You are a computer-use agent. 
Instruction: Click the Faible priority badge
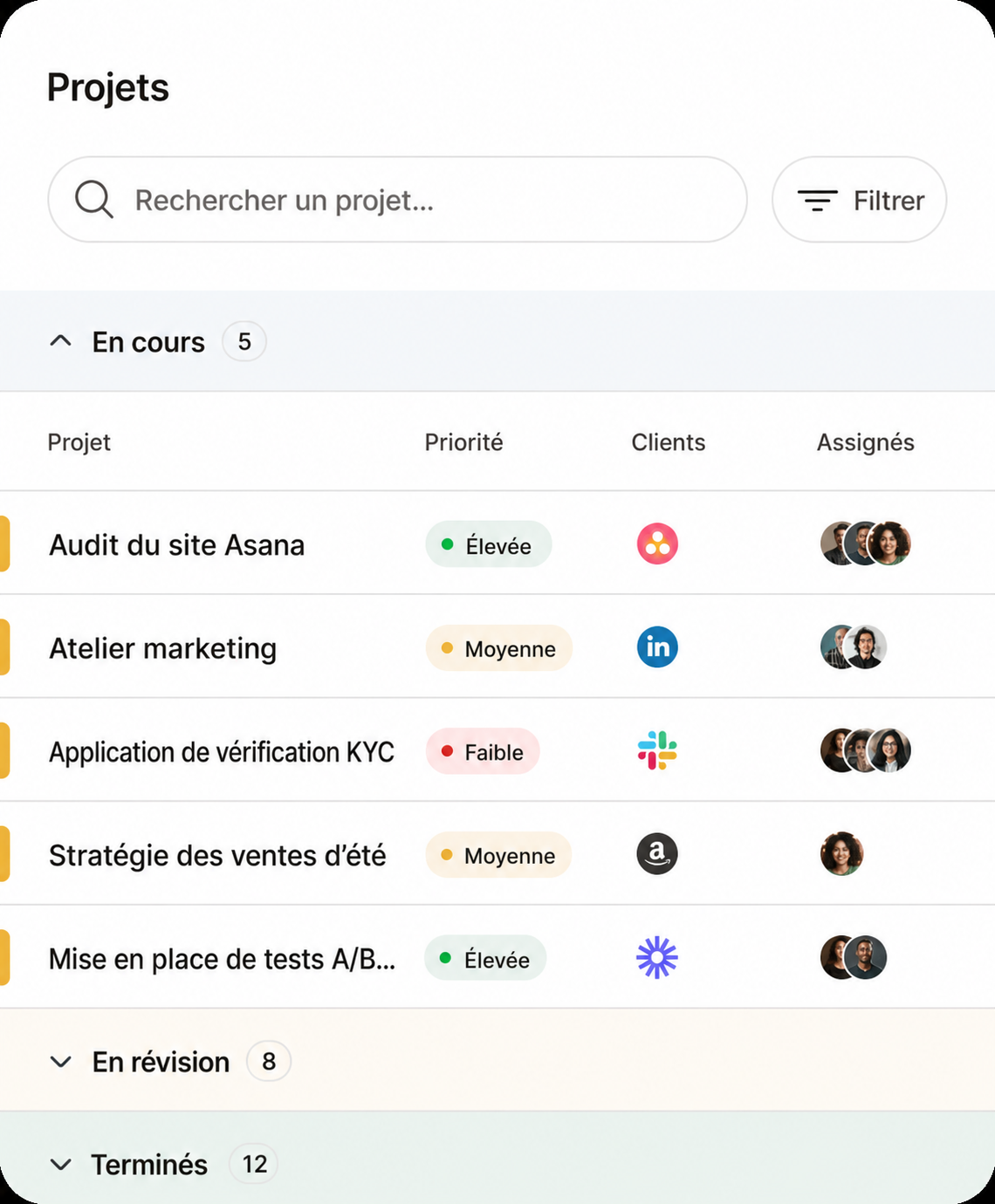coord(483,751)
